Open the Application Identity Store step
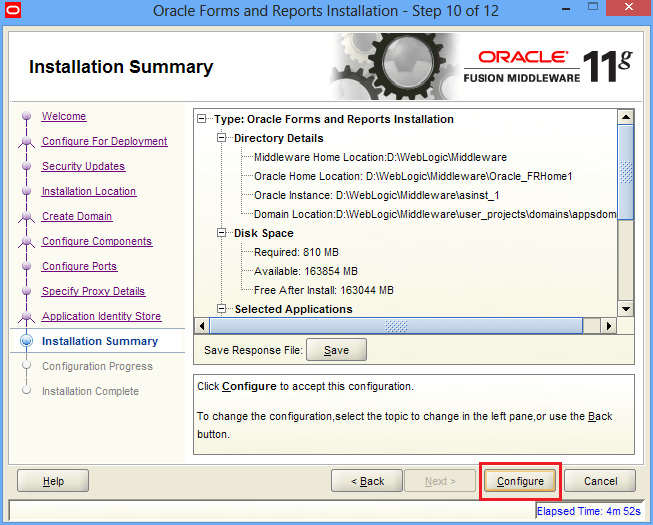This screenshot has height=525, width=653. [101, 316]
